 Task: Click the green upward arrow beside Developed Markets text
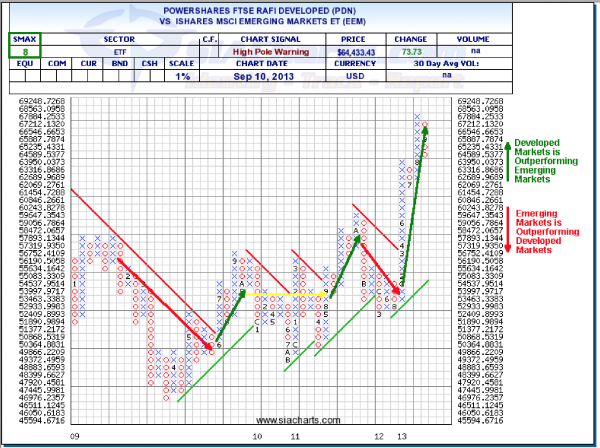tap(510, 162)
